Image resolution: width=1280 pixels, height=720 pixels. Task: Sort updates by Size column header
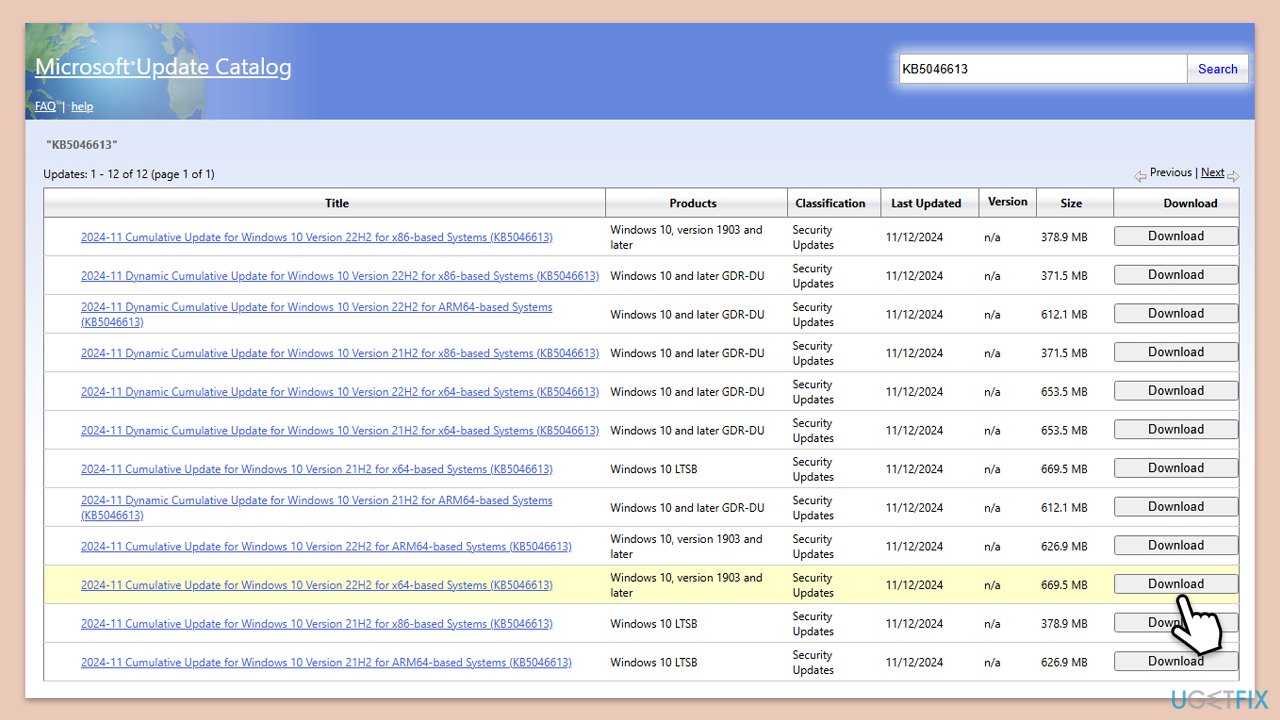(1071, 203)
